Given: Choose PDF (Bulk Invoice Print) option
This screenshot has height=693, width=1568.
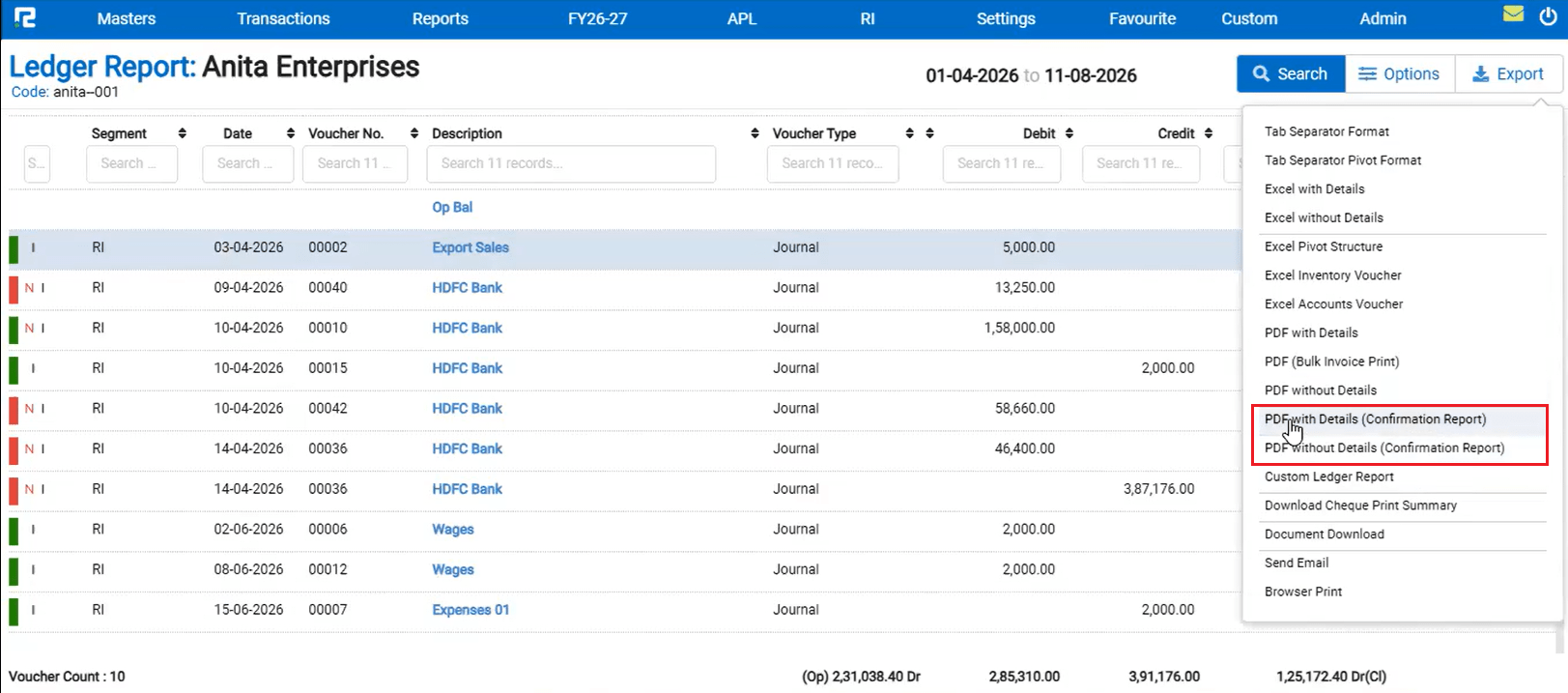Looking at the screenshot, I should coord(1331,361).
